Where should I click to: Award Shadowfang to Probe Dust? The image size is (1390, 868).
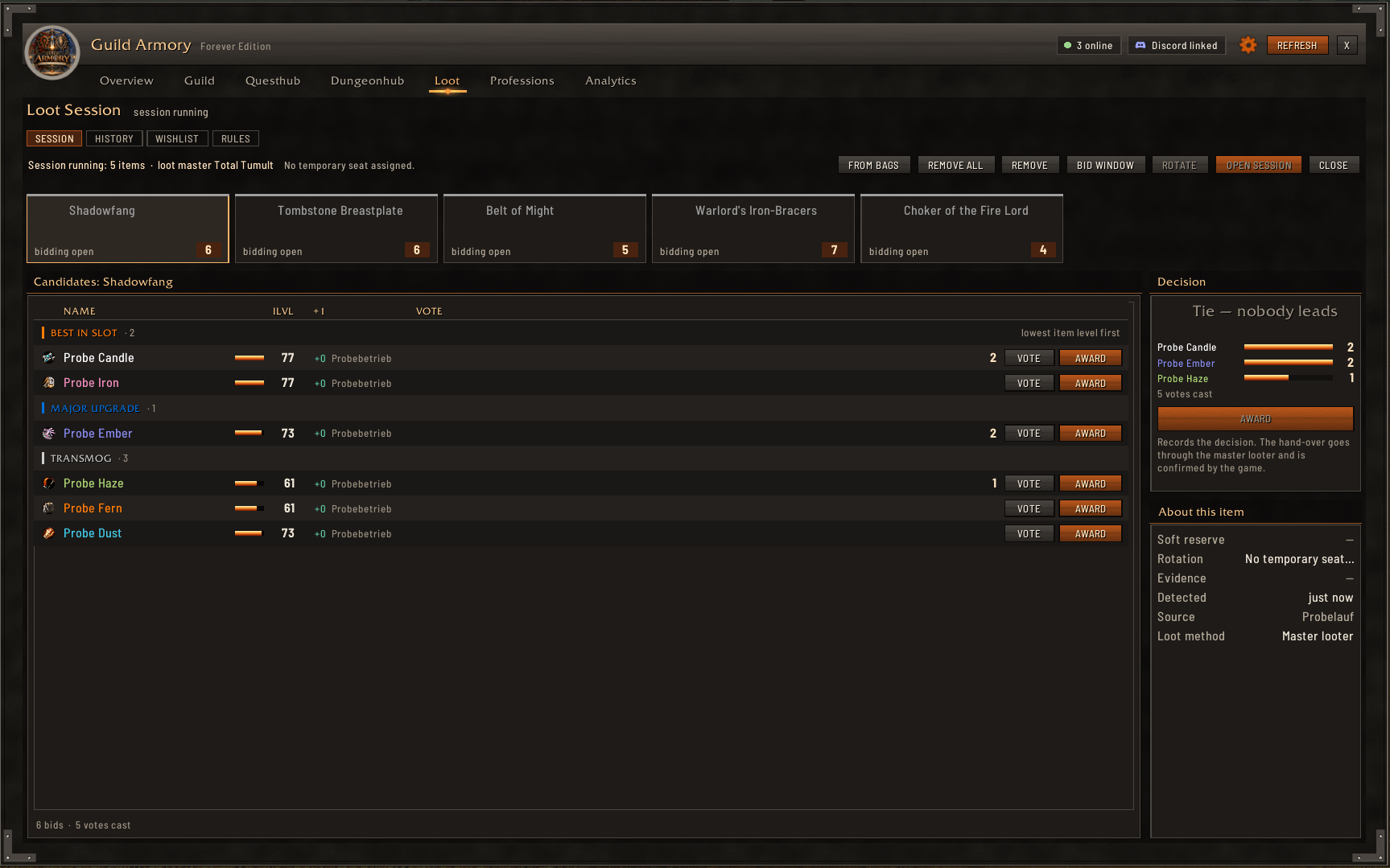pyautogui.click(x=1091, y=533)
